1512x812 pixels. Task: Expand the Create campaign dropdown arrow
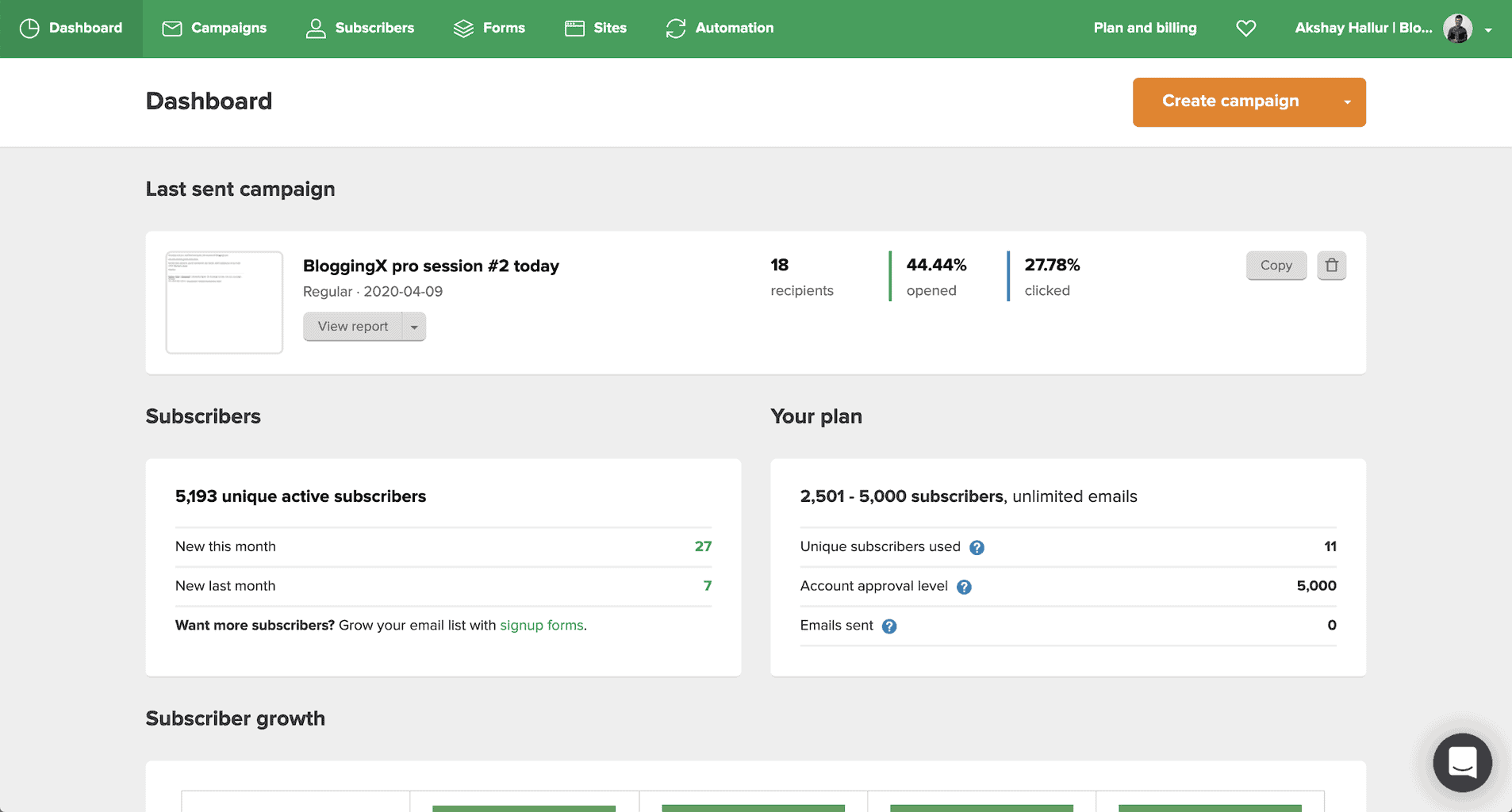pos(1346,102)
